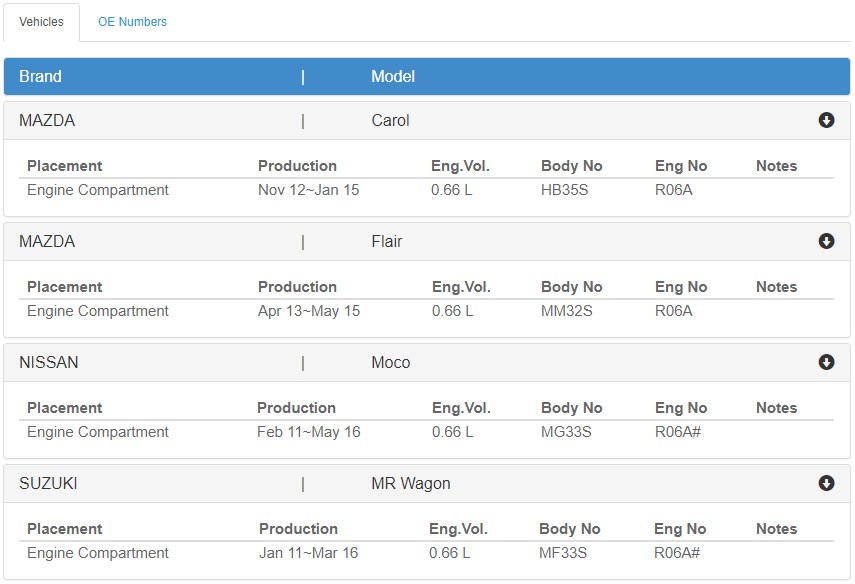
Task: Click the Feb 11~May 16 production entry
Action: coord(309,432)
